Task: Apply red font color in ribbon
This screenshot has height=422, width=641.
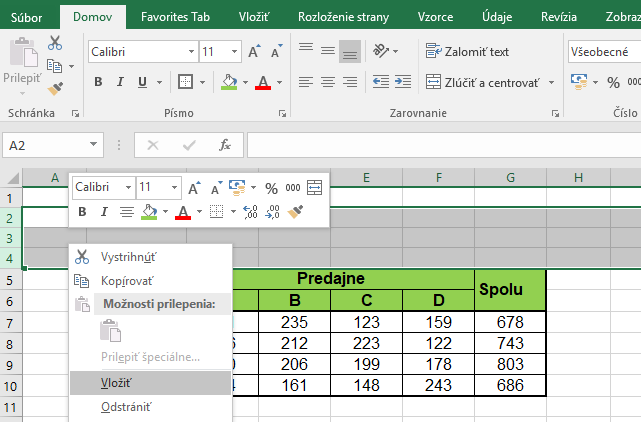Action: (263, 82)
